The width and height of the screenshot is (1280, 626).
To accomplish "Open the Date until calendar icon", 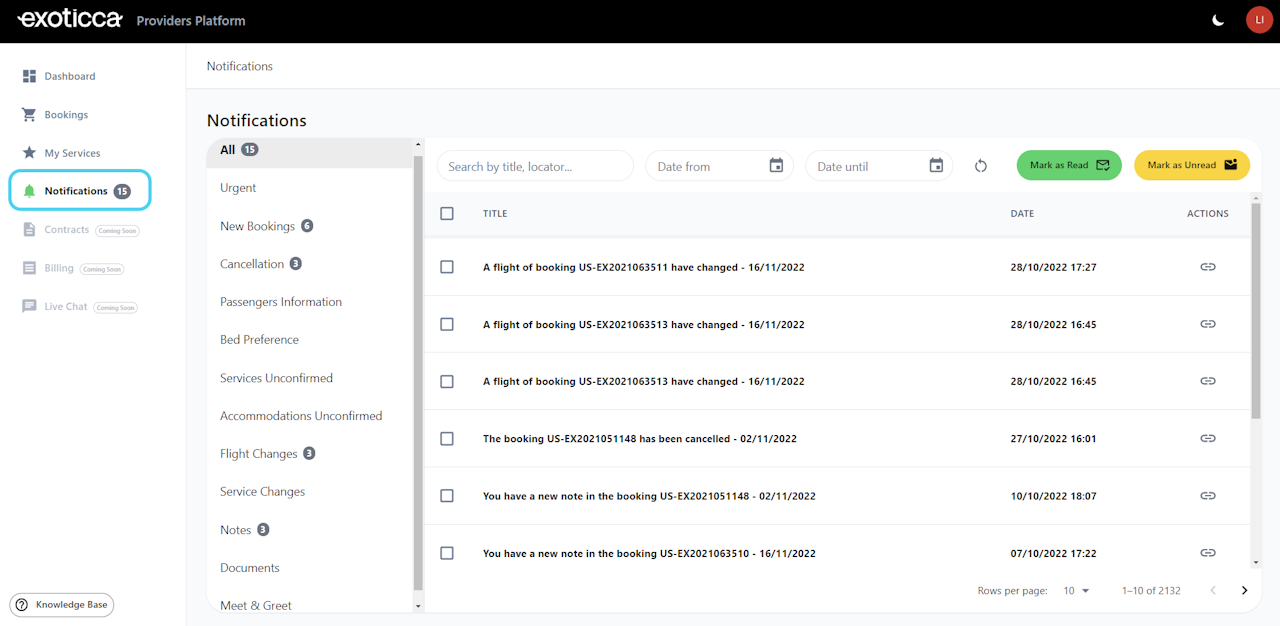I will click(936, 166).
